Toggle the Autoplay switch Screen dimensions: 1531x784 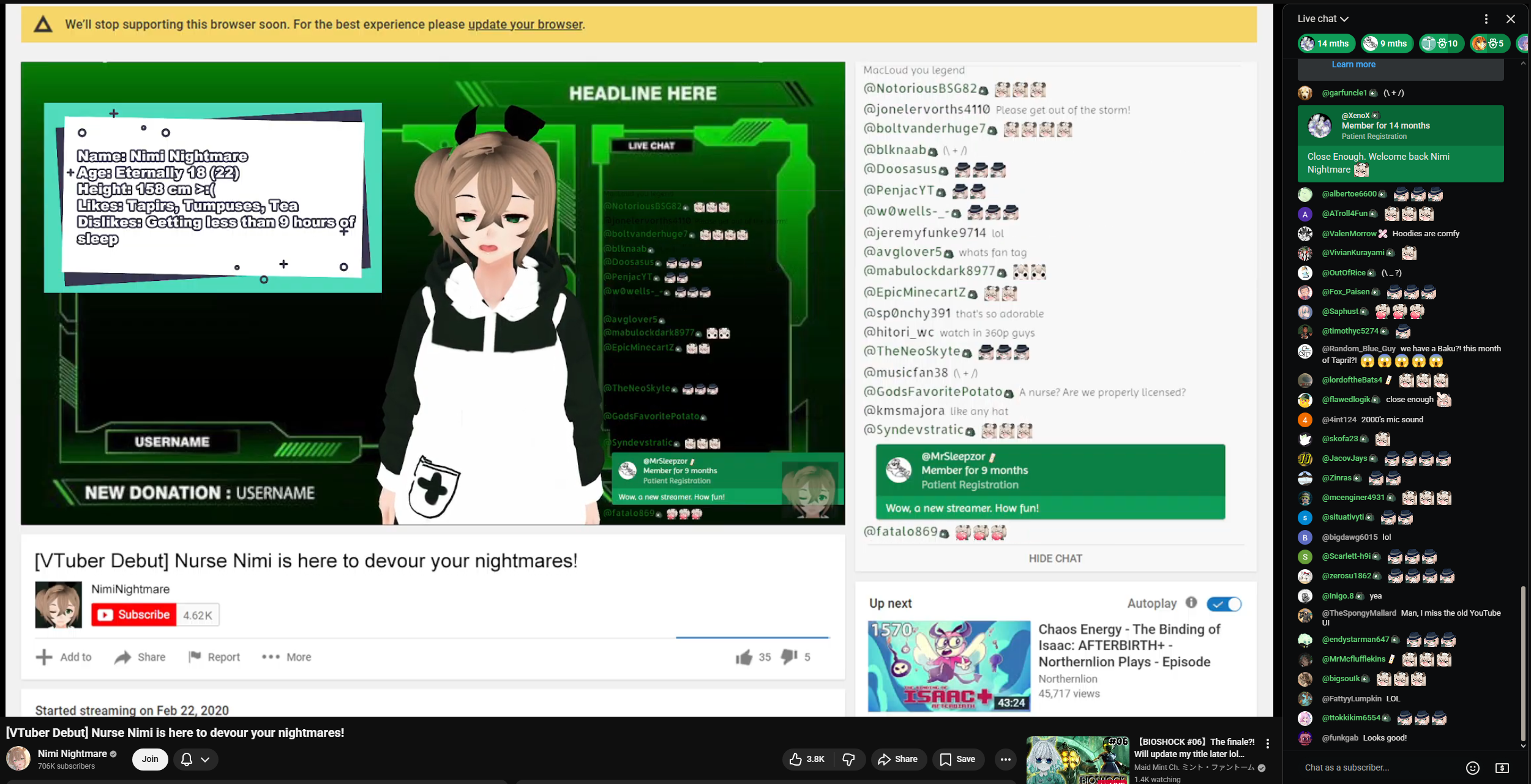1224,604
